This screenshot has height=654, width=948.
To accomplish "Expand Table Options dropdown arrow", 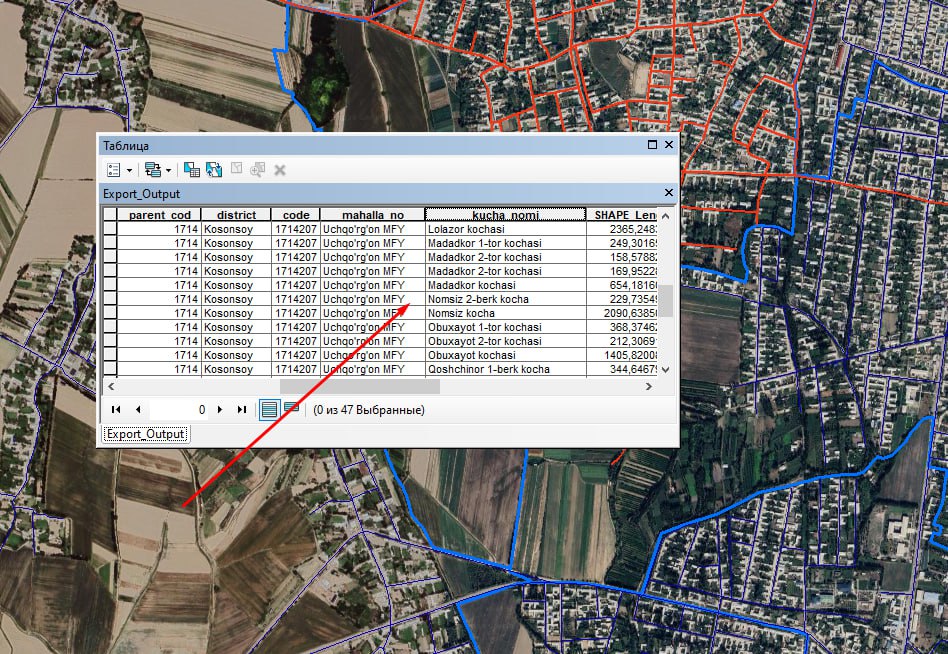I will (x=129, y=171).
